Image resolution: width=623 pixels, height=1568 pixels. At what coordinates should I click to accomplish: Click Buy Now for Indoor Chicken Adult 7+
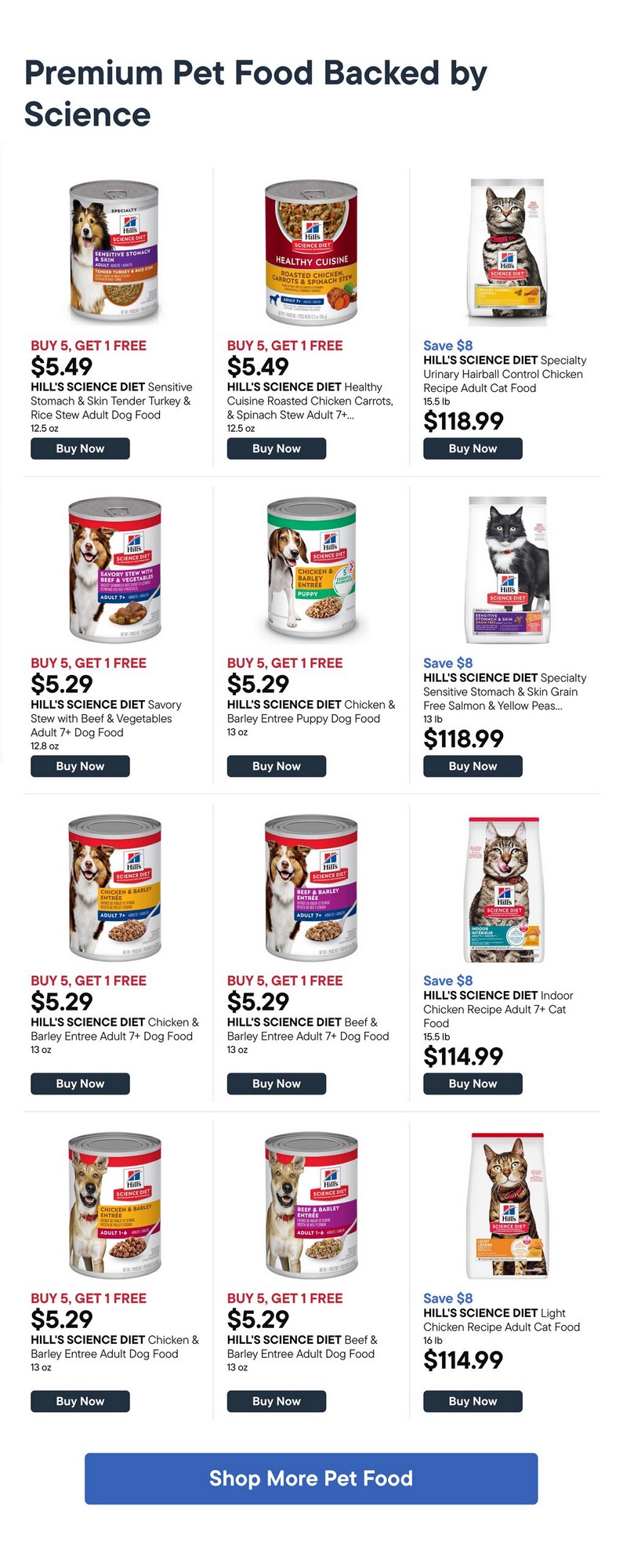[x=473, y=1083]
